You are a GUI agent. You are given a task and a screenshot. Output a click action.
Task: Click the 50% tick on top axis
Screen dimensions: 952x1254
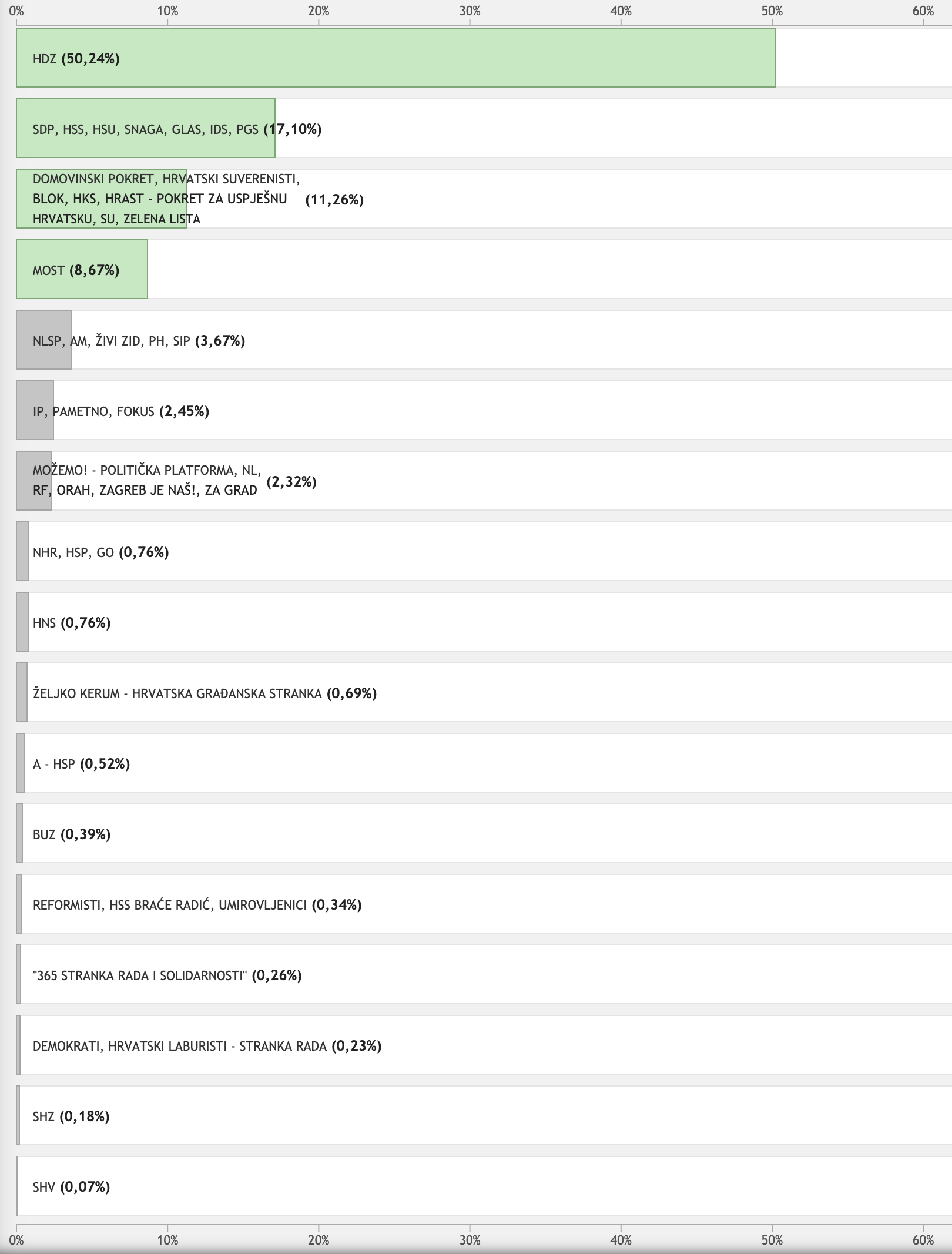(x=772, y=11)
